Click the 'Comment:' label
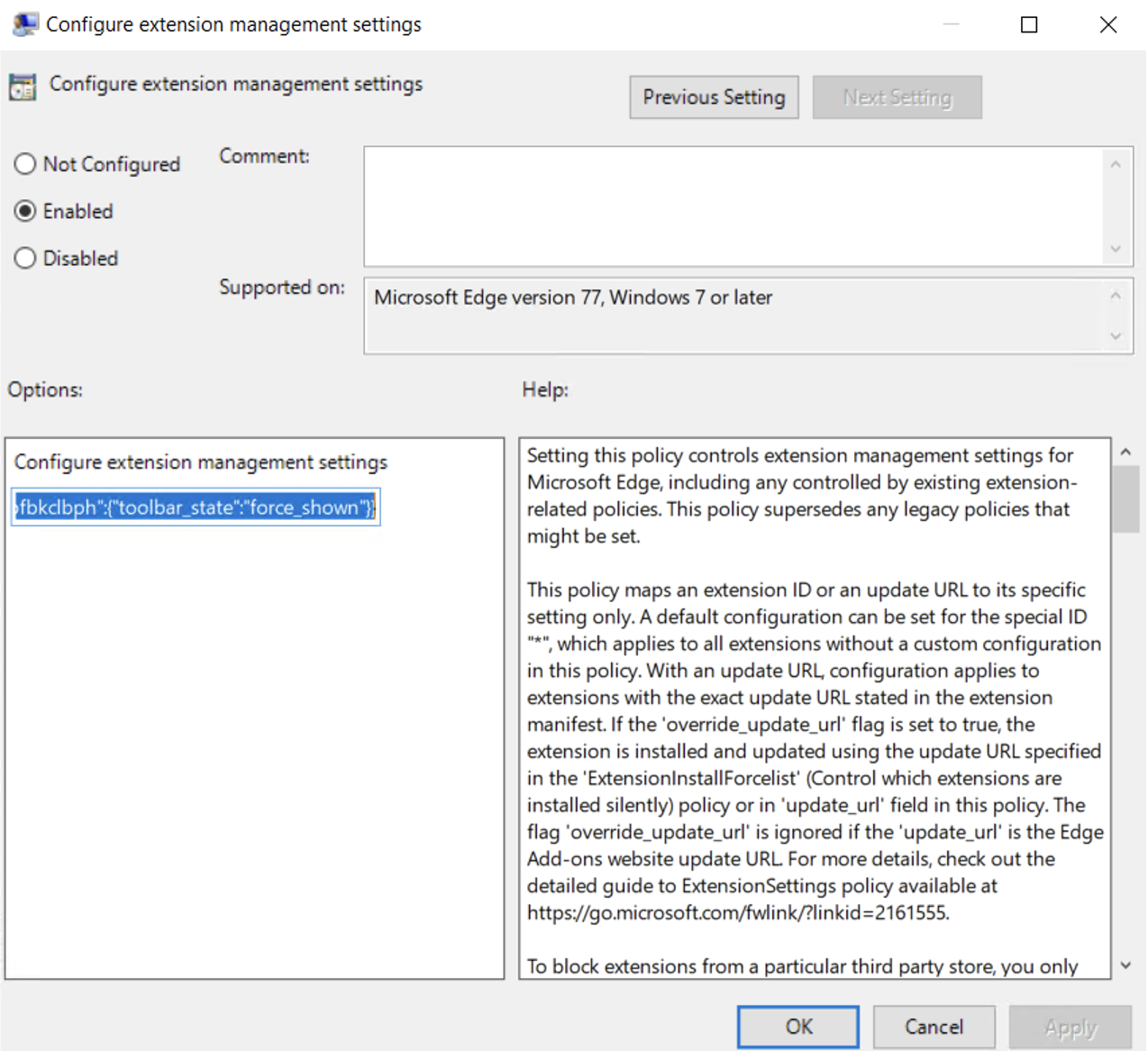Viewport: 1148px width, 1051px height. [264, 156]
